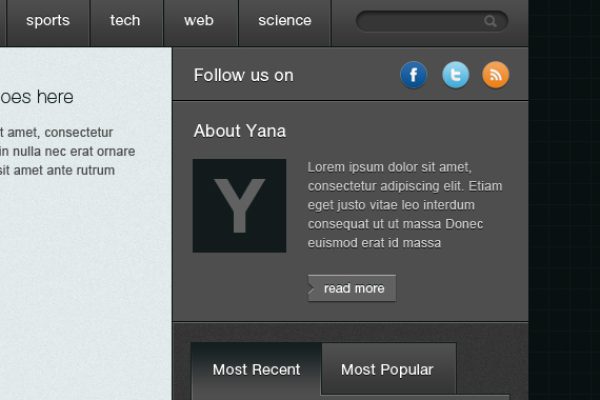
Task: Click the magnifier icon in search bar
Action: pos(490,21)
